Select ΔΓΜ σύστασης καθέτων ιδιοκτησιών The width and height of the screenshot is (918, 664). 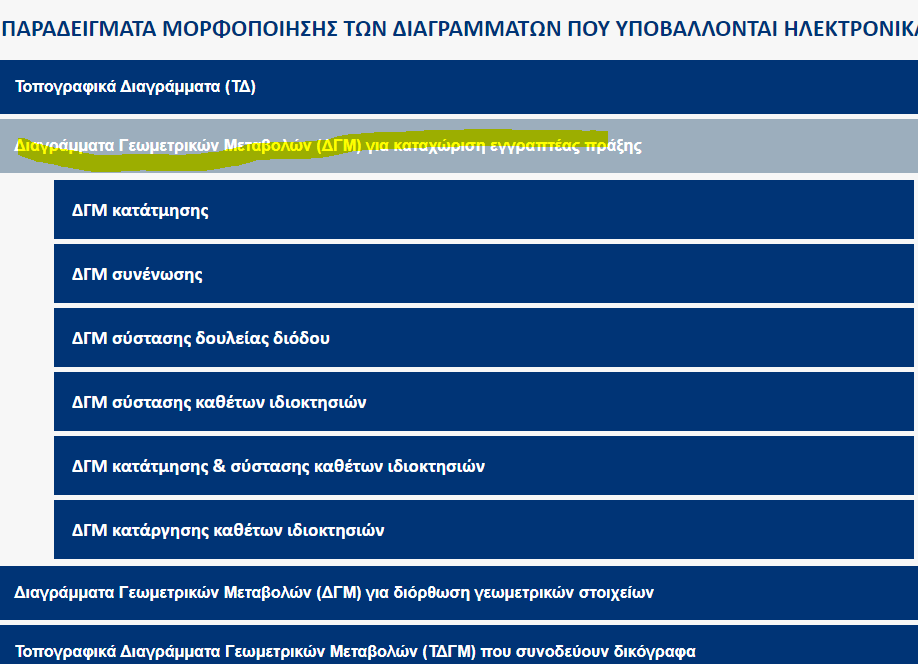point(219,402)
